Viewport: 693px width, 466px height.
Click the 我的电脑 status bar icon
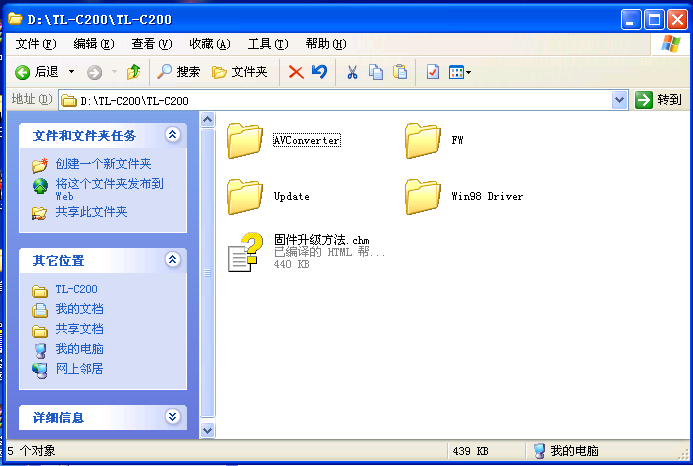(539, 451)
